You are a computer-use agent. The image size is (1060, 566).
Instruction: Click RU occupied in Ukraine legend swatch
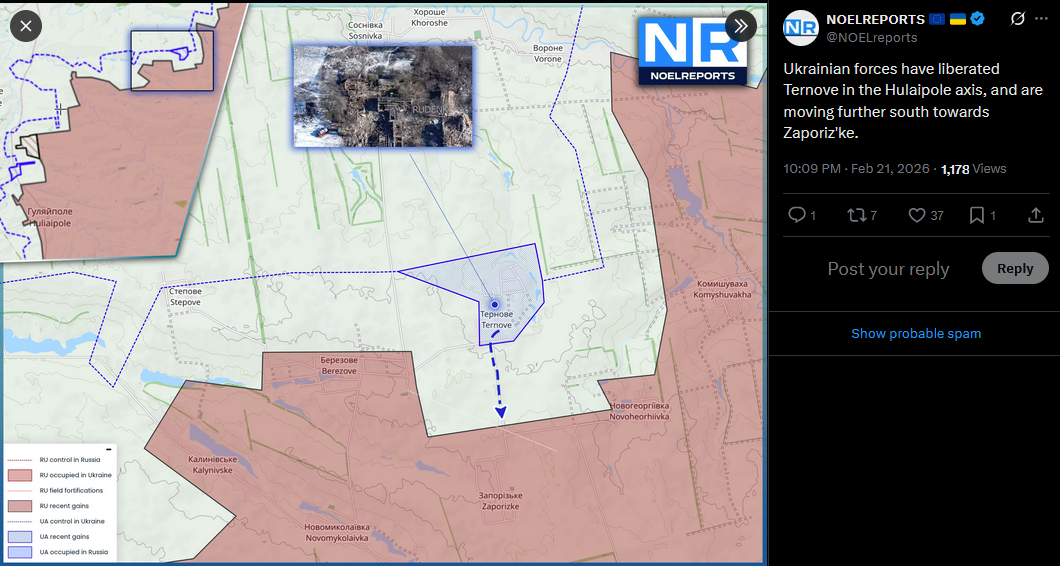pos(20,475)
